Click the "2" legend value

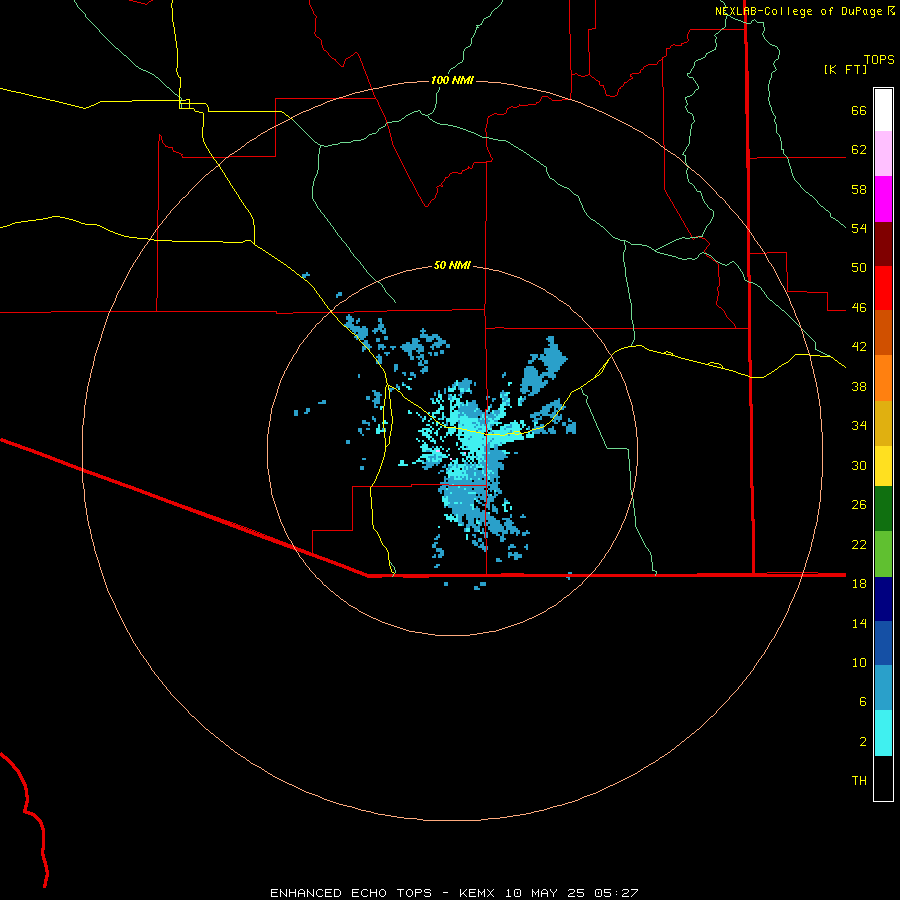pos(863,742)
